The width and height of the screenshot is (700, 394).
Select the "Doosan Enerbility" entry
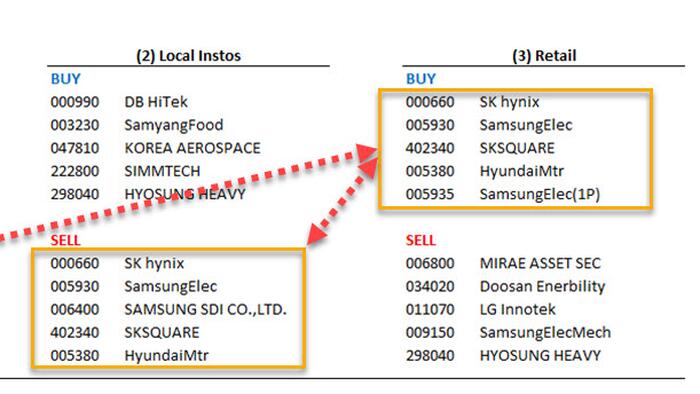542,287
